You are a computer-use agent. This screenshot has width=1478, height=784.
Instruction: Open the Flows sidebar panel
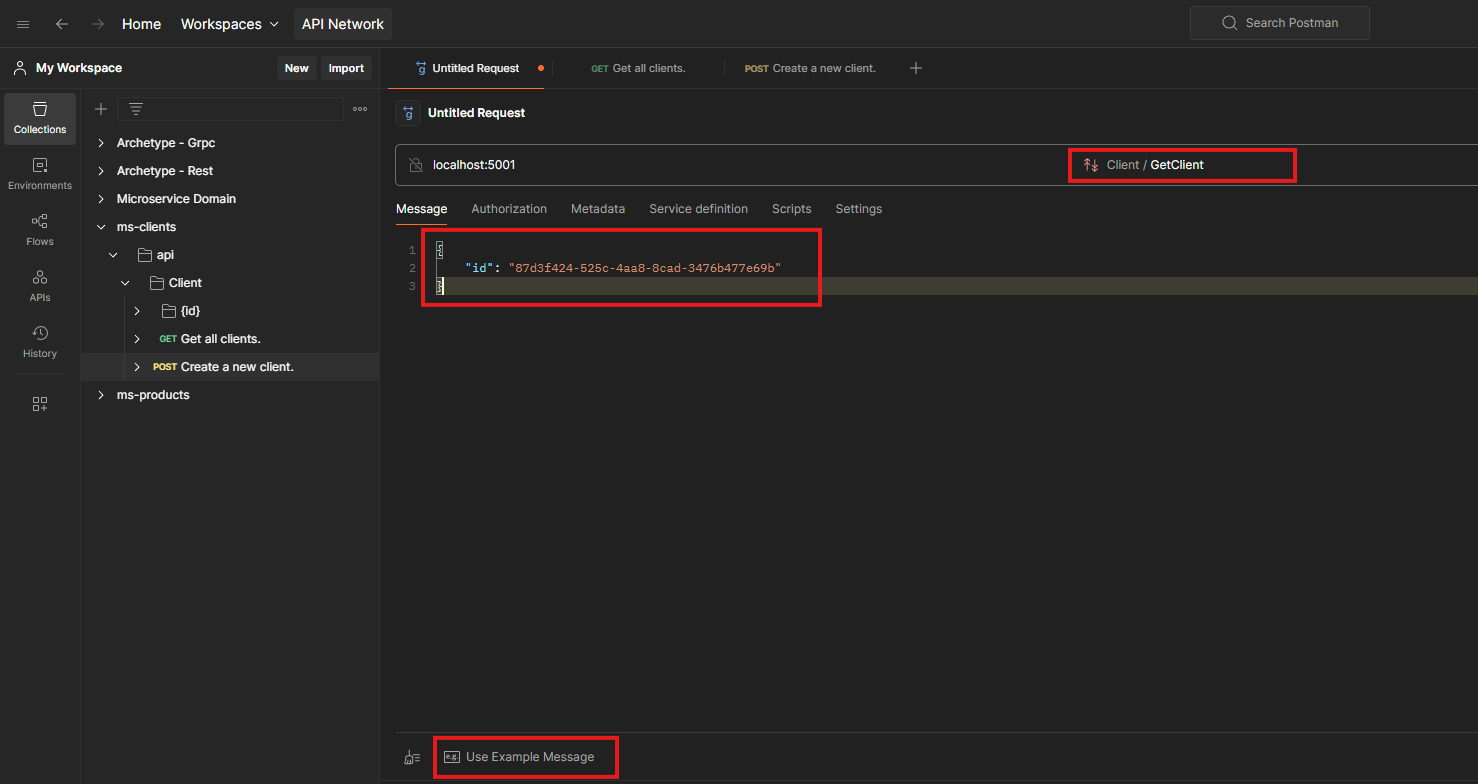pos(40,230)
